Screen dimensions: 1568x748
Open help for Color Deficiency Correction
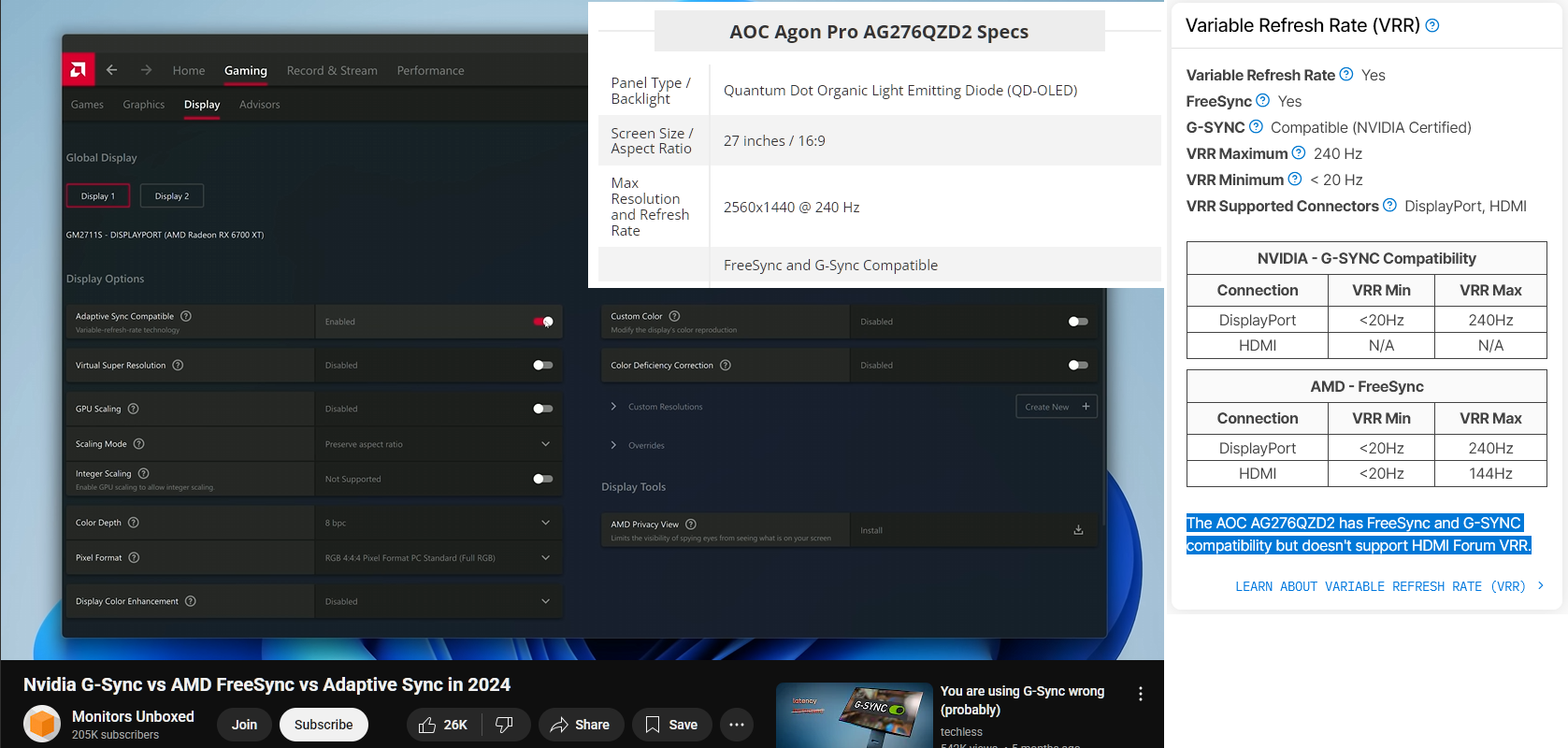[x=726, y=365]
